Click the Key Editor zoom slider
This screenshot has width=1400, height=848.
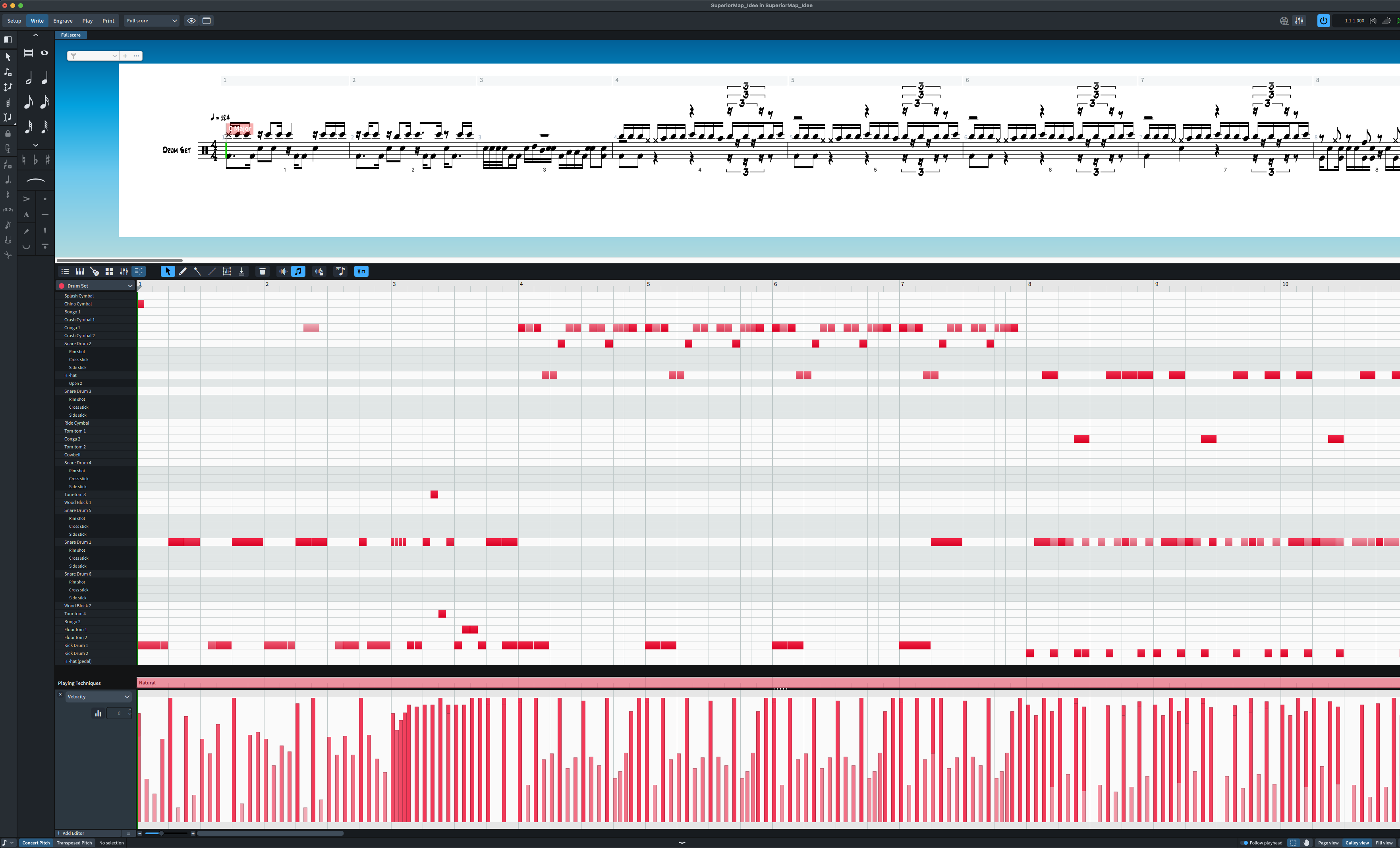pos(161,833)
